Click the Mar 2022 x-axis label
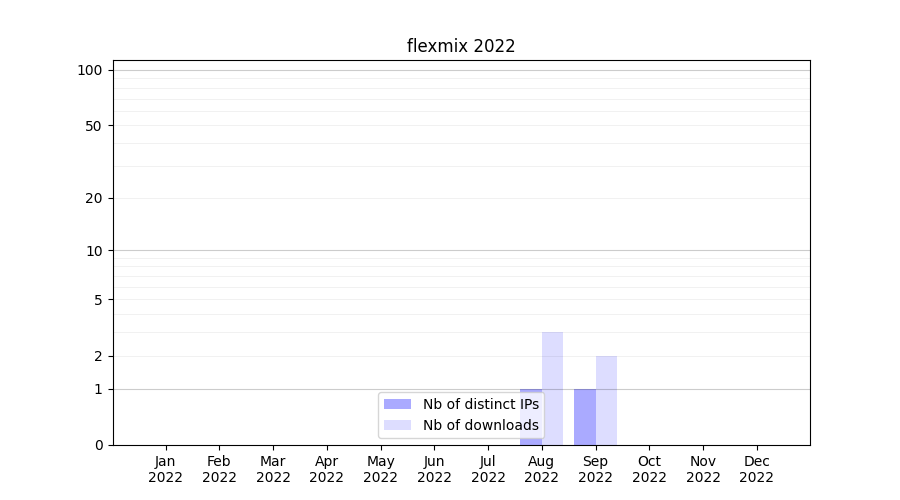This screenshot has width=900, height=500. (x=273, y=469)
